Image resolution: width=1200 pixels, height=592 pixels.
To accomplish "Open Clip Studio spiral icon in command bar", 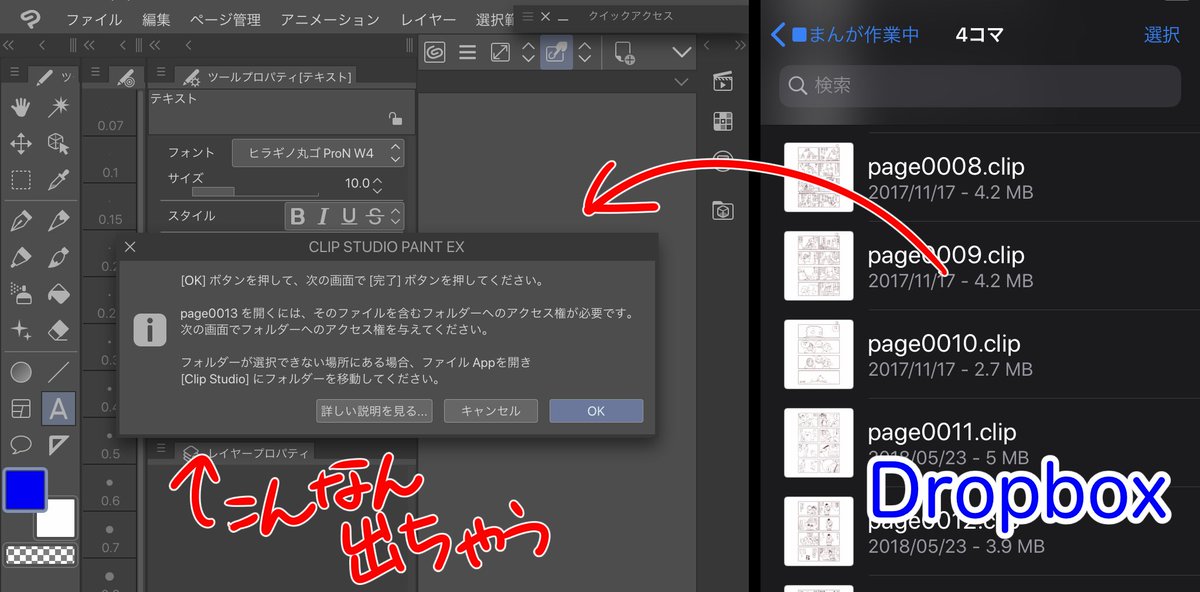I will click(435, 53).
